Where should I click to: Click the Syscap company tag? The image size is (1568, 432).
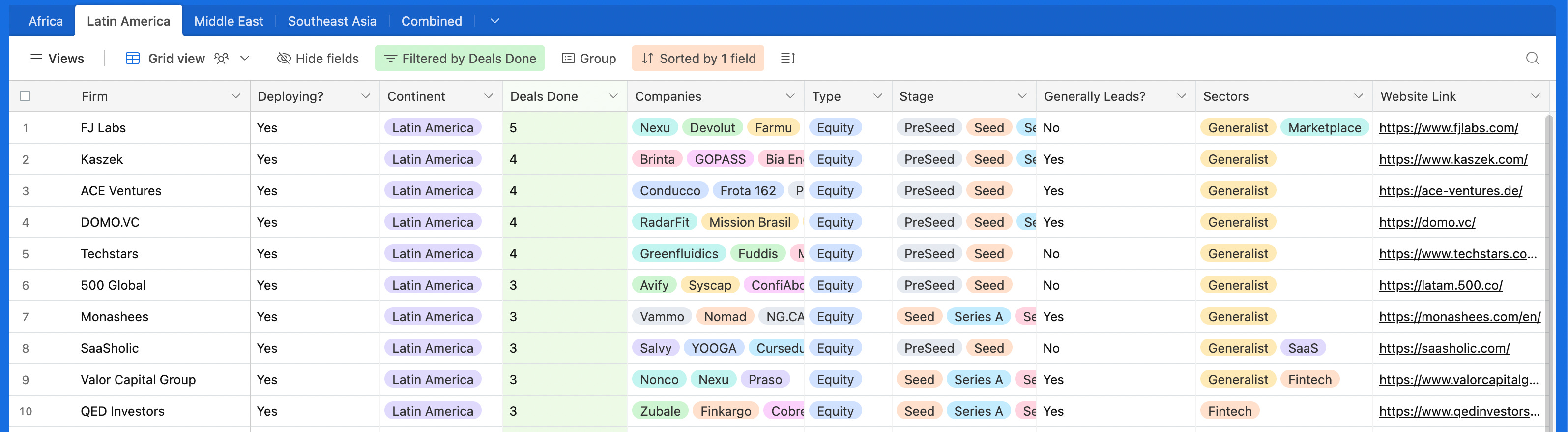(x=710, y=286)
